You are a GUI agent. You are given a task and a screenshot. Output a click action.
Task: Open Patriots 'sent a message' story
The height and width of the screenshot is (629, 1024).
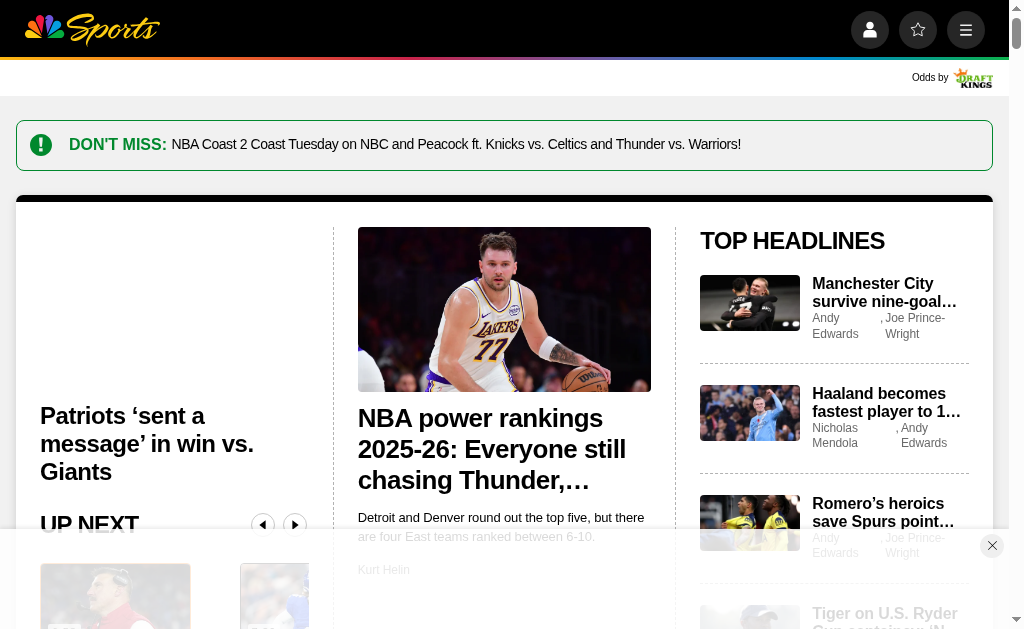(x=147, y=443)
